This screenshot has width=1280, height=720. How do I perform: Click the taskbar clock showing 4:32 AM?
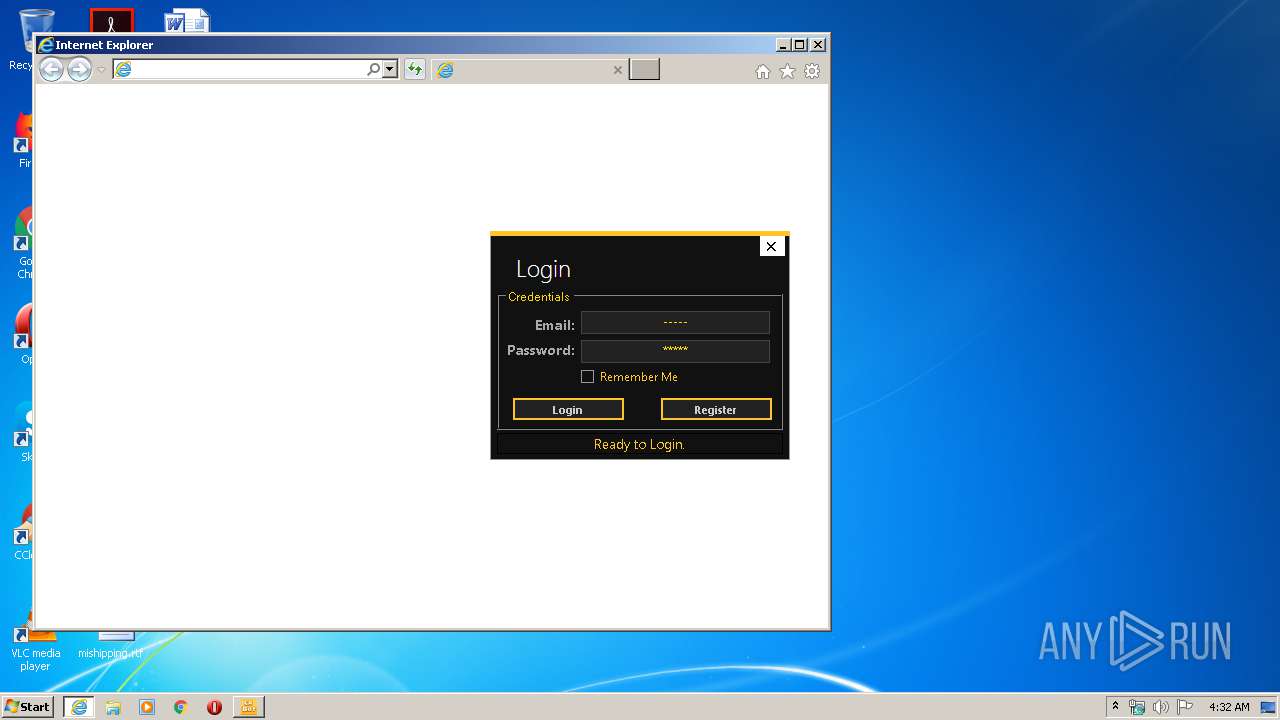[x=1229, y=707]
